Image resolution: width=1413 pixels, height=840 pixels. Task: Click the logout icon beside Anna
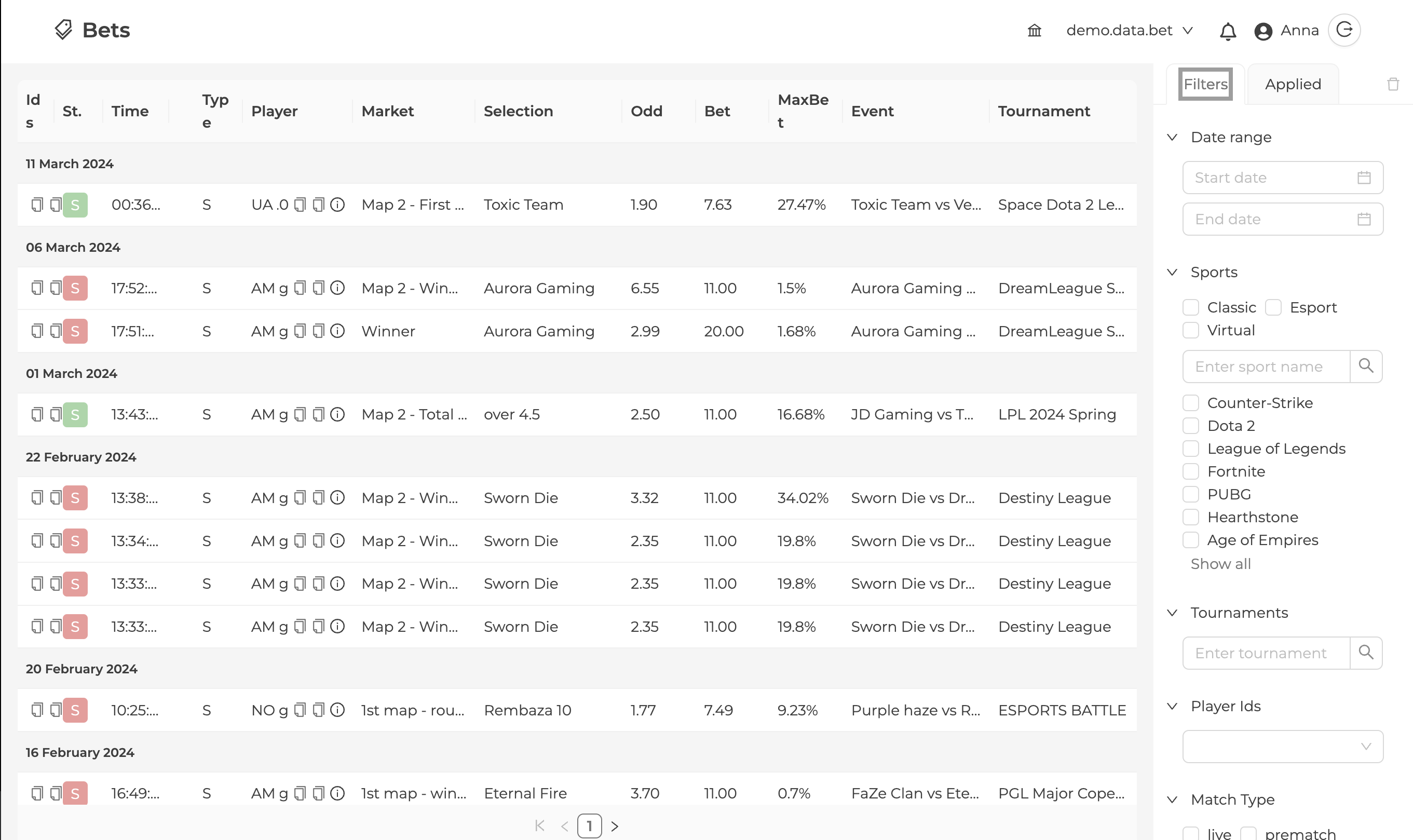point(1344,30)
